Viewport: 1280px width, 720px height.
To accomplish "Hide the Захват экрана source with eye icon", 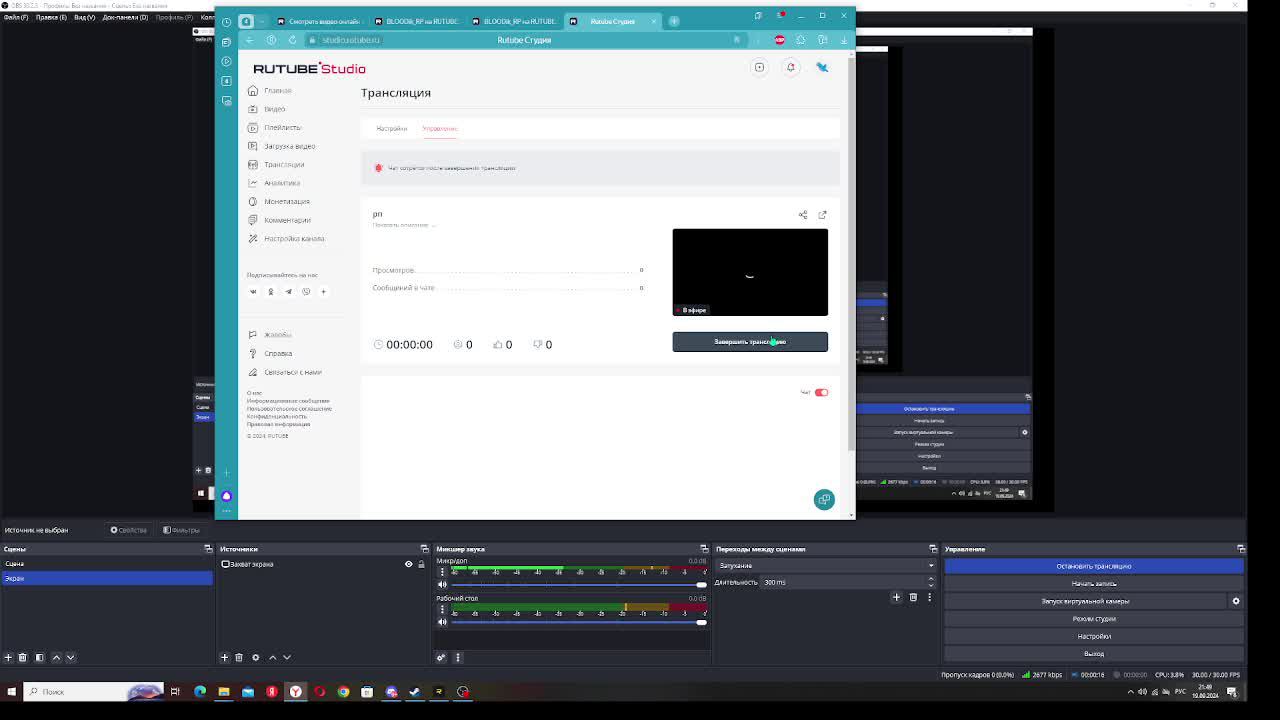I will click(408, 564).
